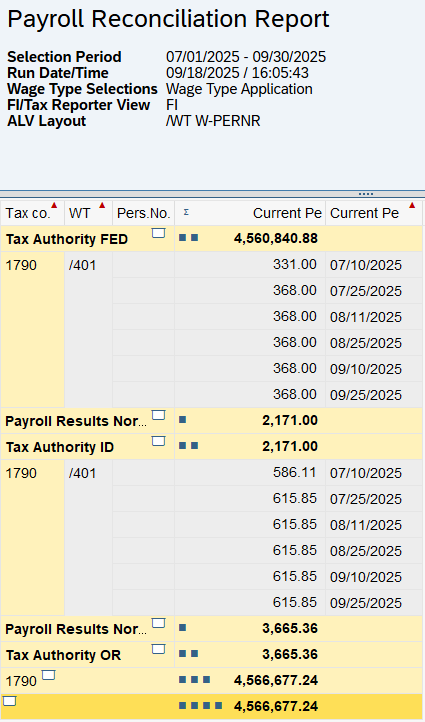Image resolution: width=425 pixels, height=722 pixels.
Task: Select the summed Current Pe amount column header
Action: 250,213
